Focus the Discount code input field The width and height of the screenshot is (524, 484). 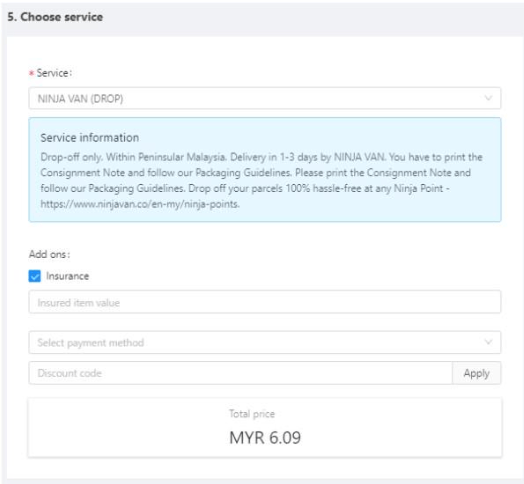[x=241, y=373]
